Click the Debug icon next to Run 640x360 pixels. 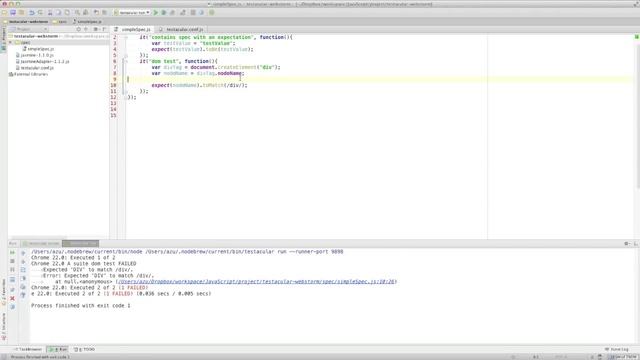click(164, 13)
